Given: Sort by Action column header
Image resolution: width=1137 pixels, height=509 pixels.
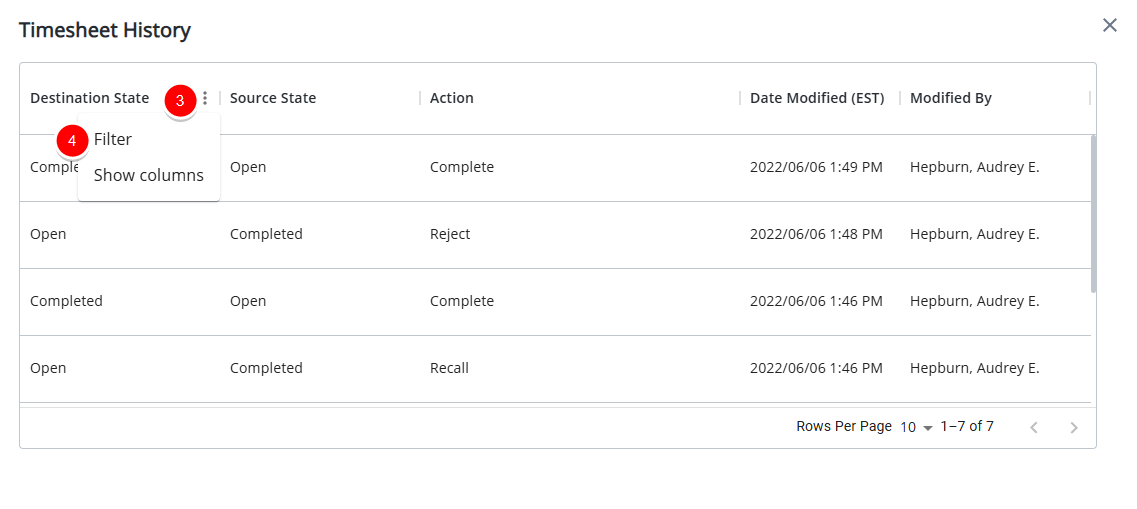Looking at the screenshot, I should point(452,98).
